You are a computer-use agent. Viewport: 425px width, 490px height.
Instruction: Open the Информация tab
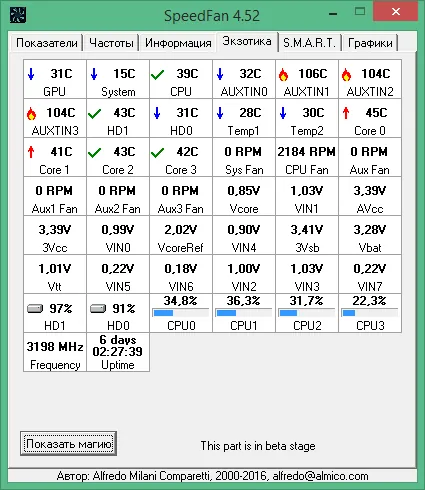pyautogui.click(x=178, y=43)
